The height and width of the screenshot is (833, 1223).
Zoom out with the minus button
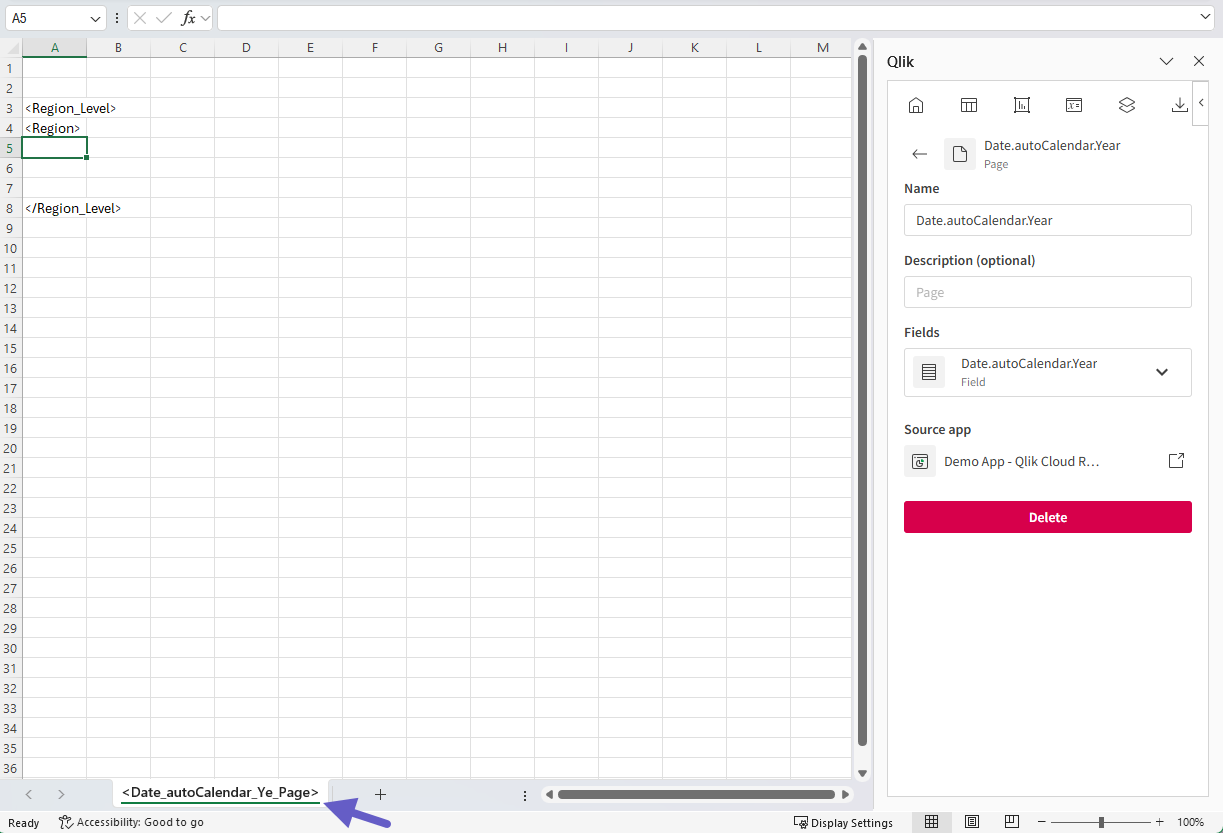pos(1043,822)
